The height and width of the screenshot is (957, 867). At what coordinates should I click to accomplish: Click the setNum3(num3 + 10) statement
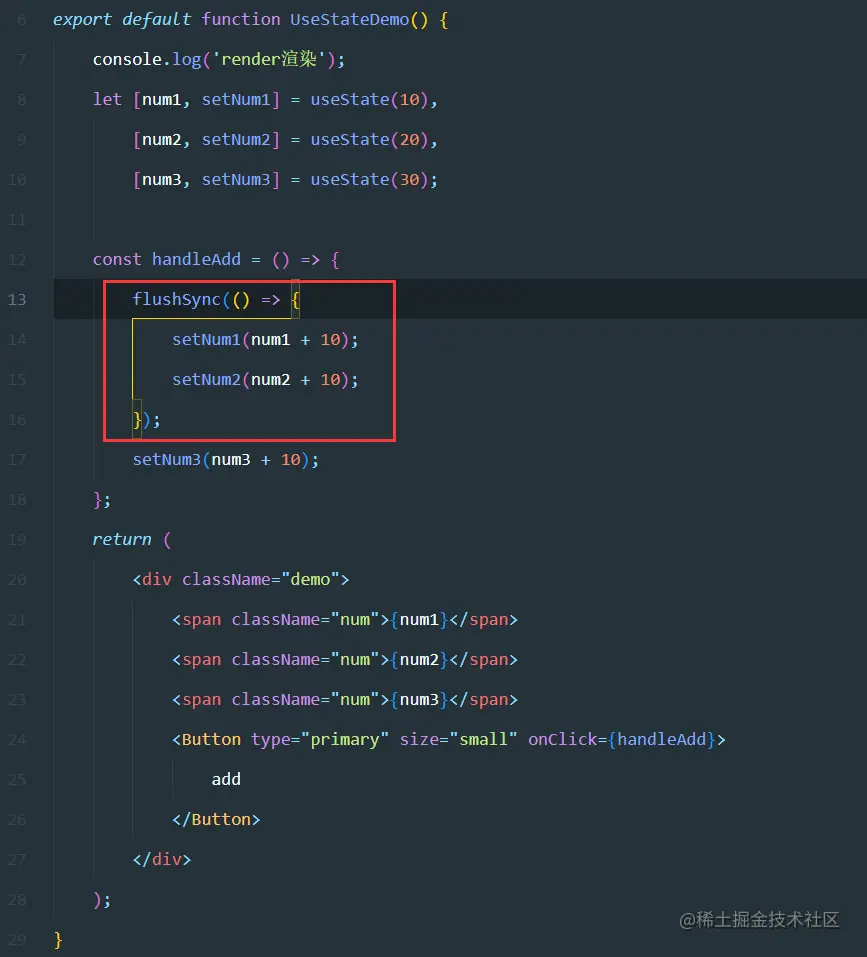(225, 460)
